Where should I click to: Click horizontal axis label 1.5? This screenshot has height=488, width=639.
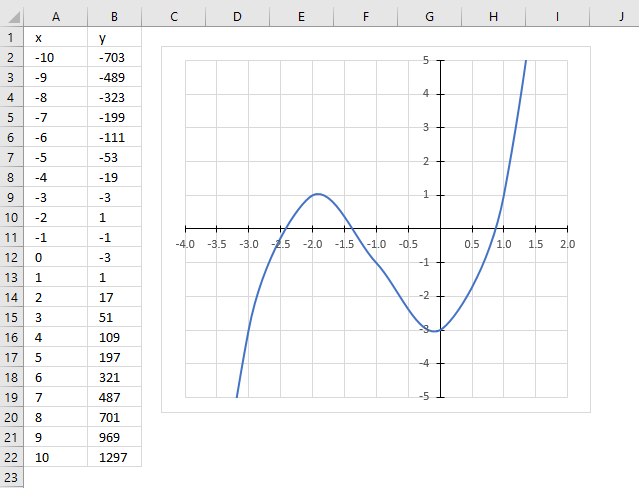click(x=535, y=244)
